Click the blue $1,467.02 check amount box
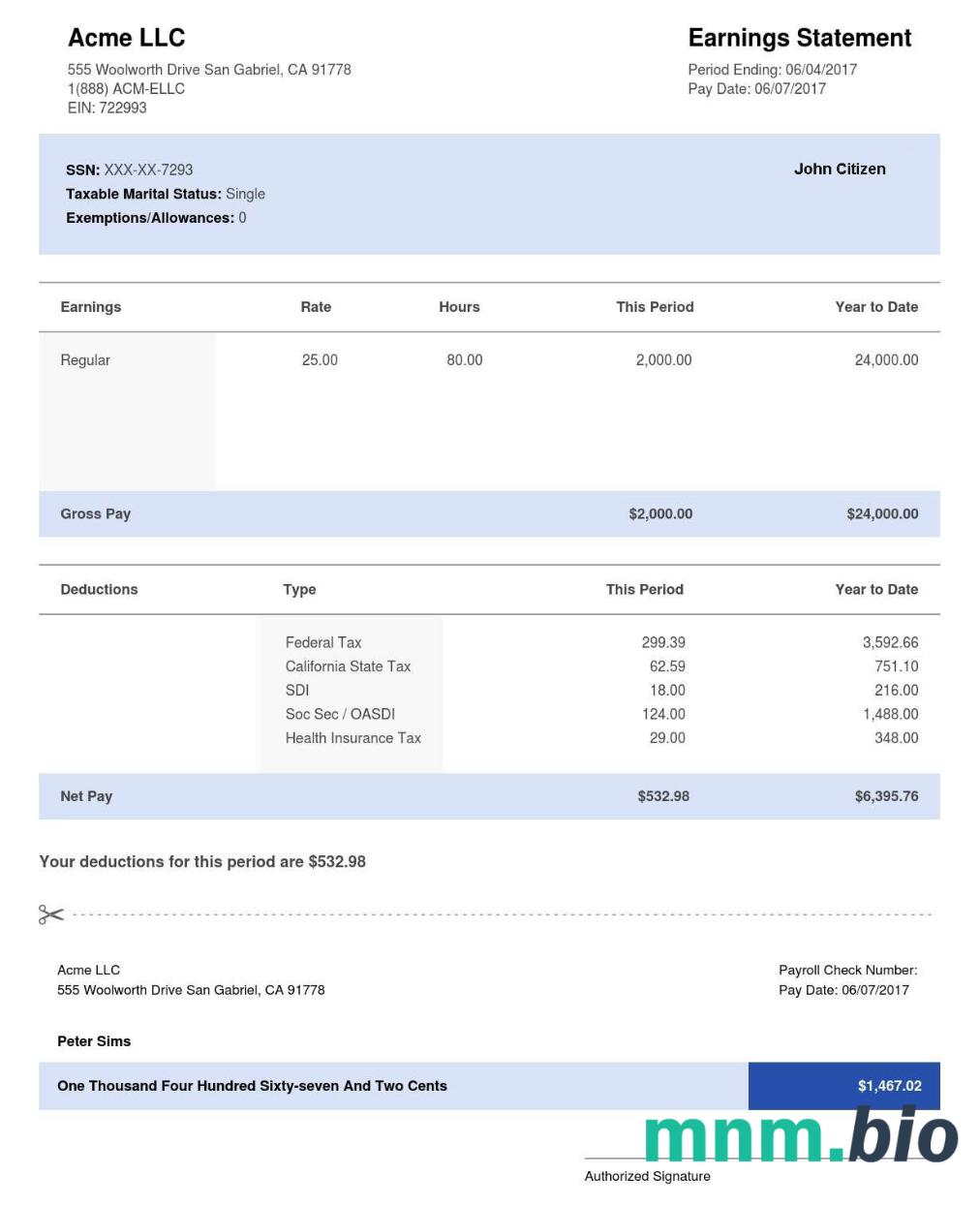 [843, 1086]
